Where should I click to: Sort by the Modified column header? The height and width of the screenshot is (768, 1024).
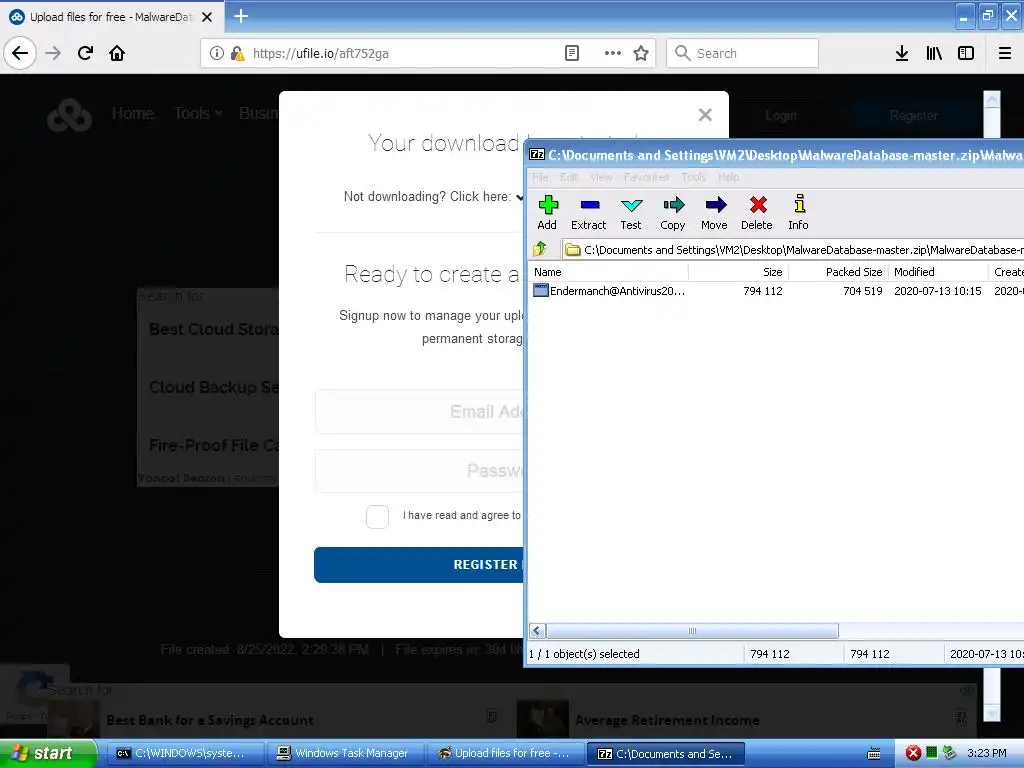938,272
